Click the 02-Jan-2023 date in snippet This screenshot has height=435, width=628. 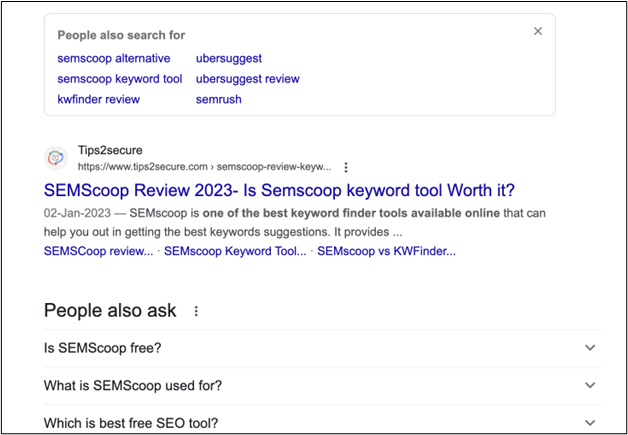[77, 213]
